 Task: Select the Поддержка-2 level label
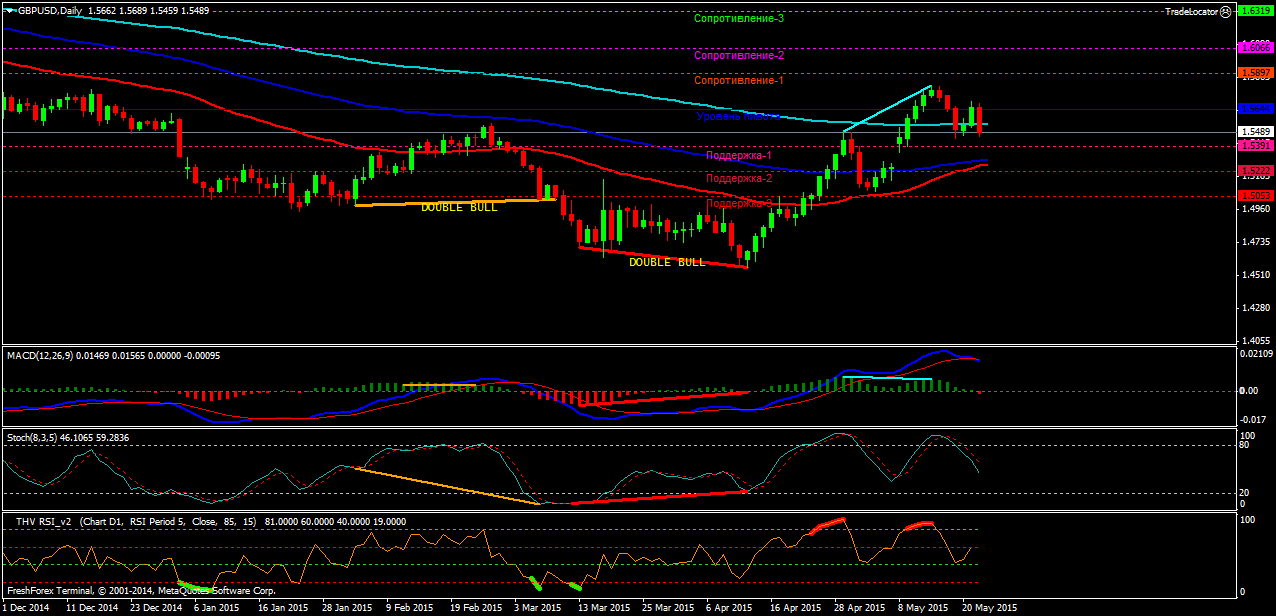pos(739,178)
